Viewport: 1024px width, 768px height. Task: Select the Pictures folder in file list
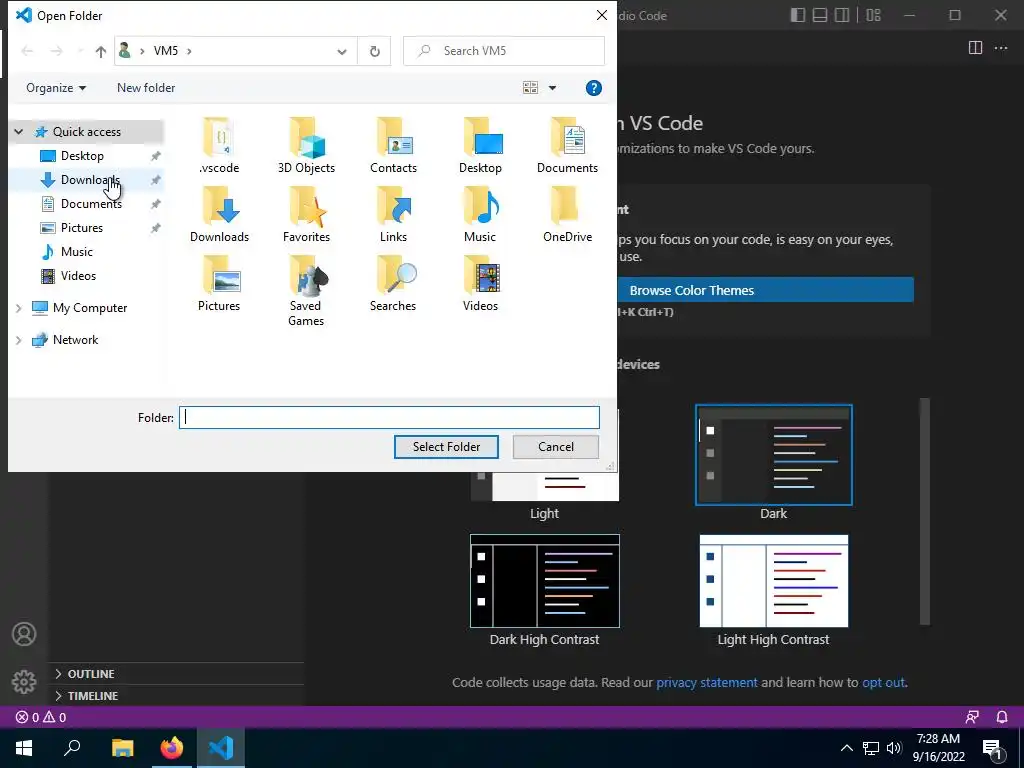pos(219,284)
